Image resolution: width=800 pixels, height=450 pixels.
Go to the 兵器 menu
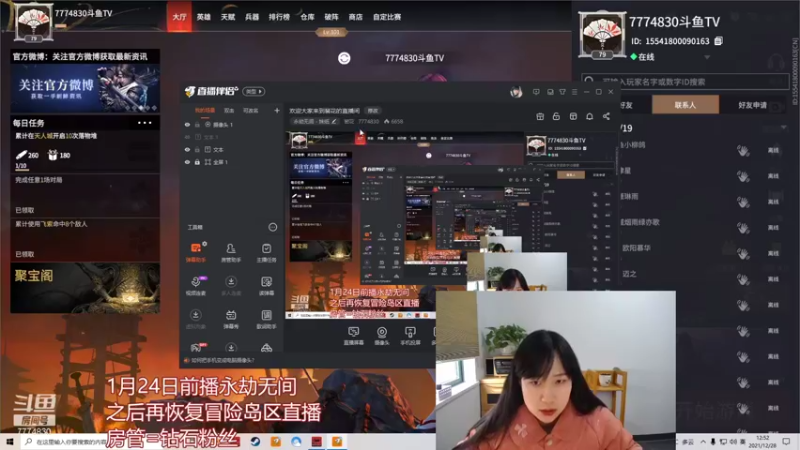pos(252,17)
